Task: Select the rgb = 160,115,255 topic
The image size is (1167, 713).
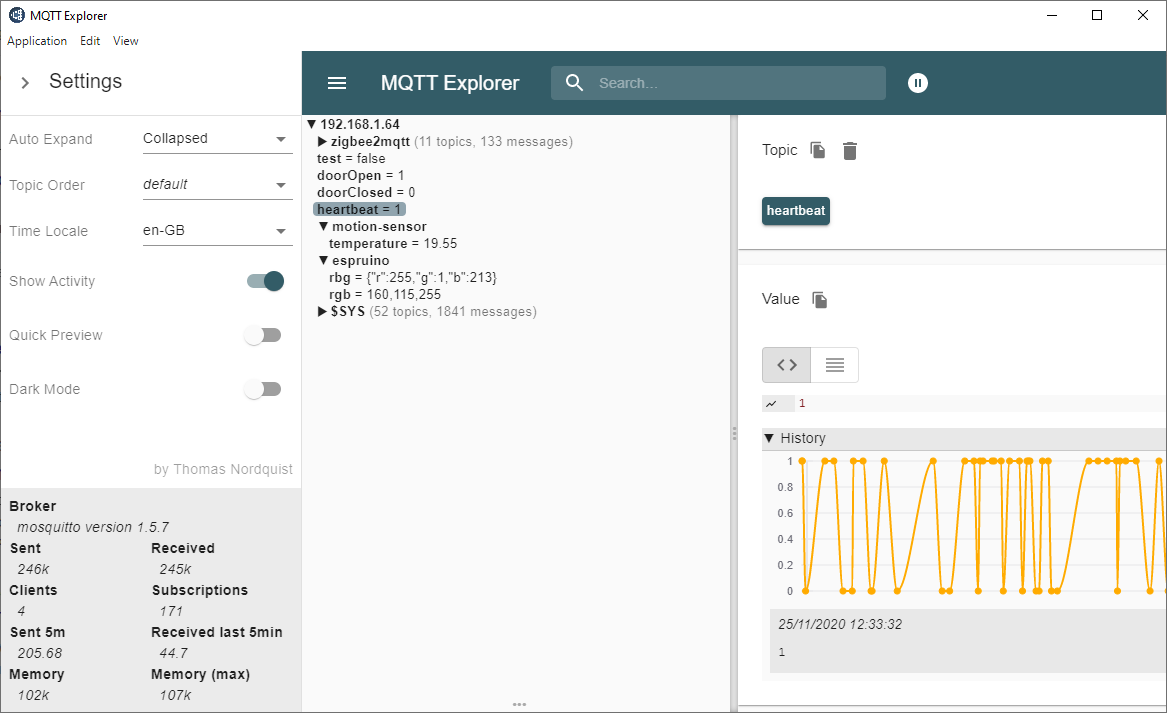Action: point(385,295)
